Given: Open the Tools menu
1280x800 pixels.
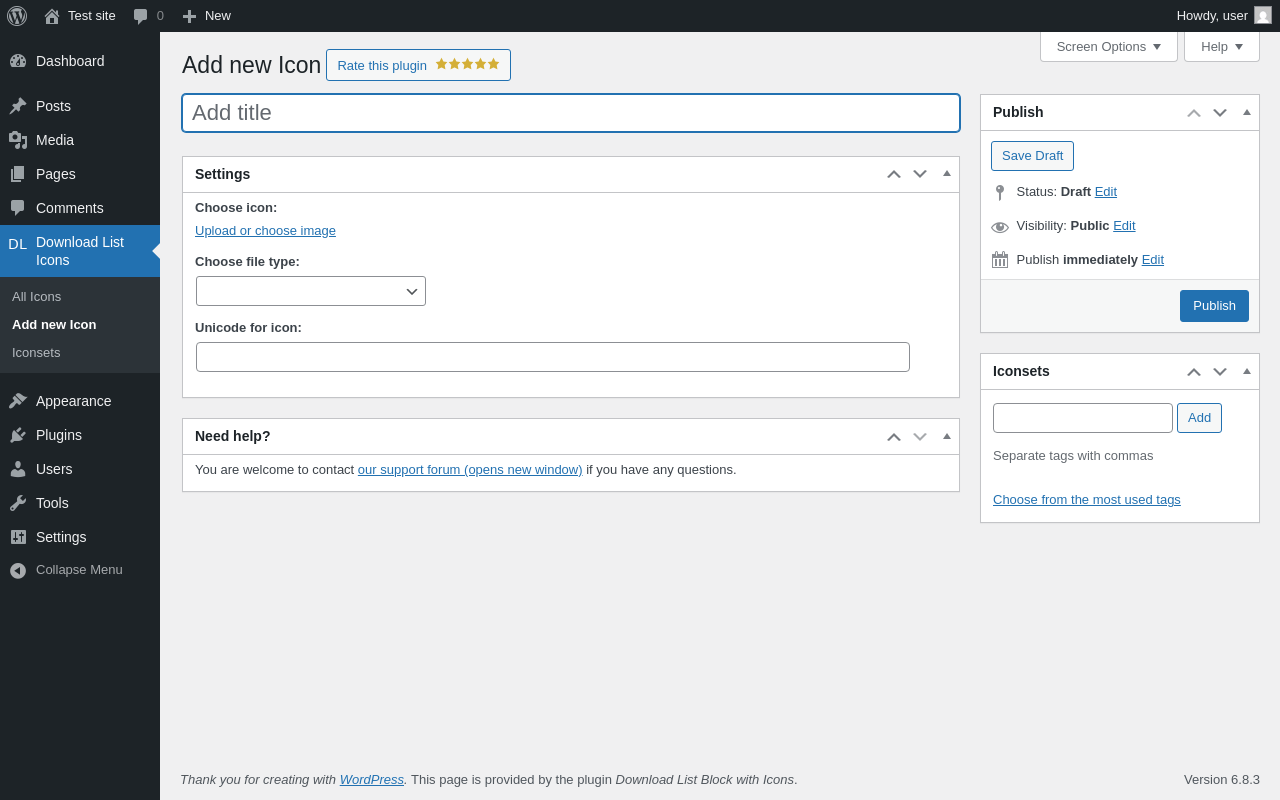Looking at the screenshot, I should 52,503.
